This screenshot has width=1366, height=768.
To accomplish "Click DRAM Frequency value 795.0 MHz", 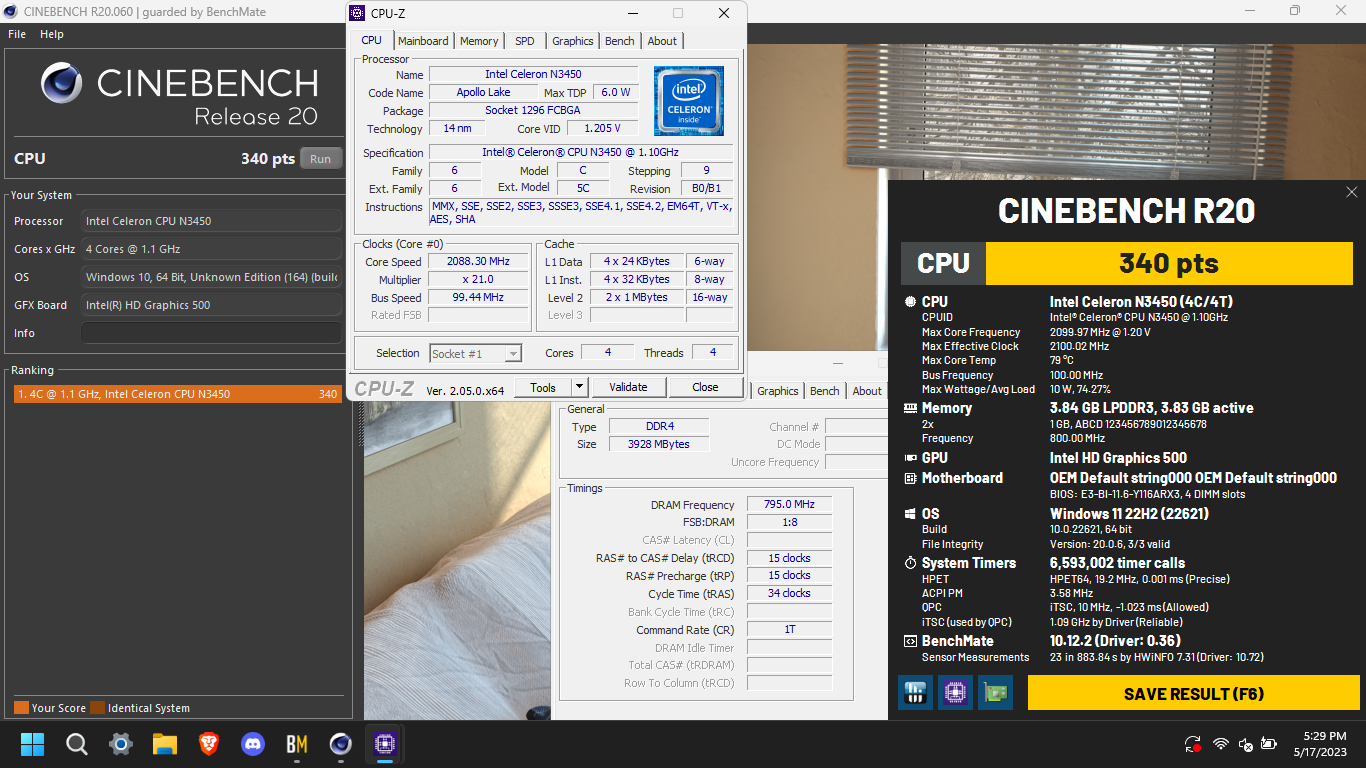I will point(789,505).
